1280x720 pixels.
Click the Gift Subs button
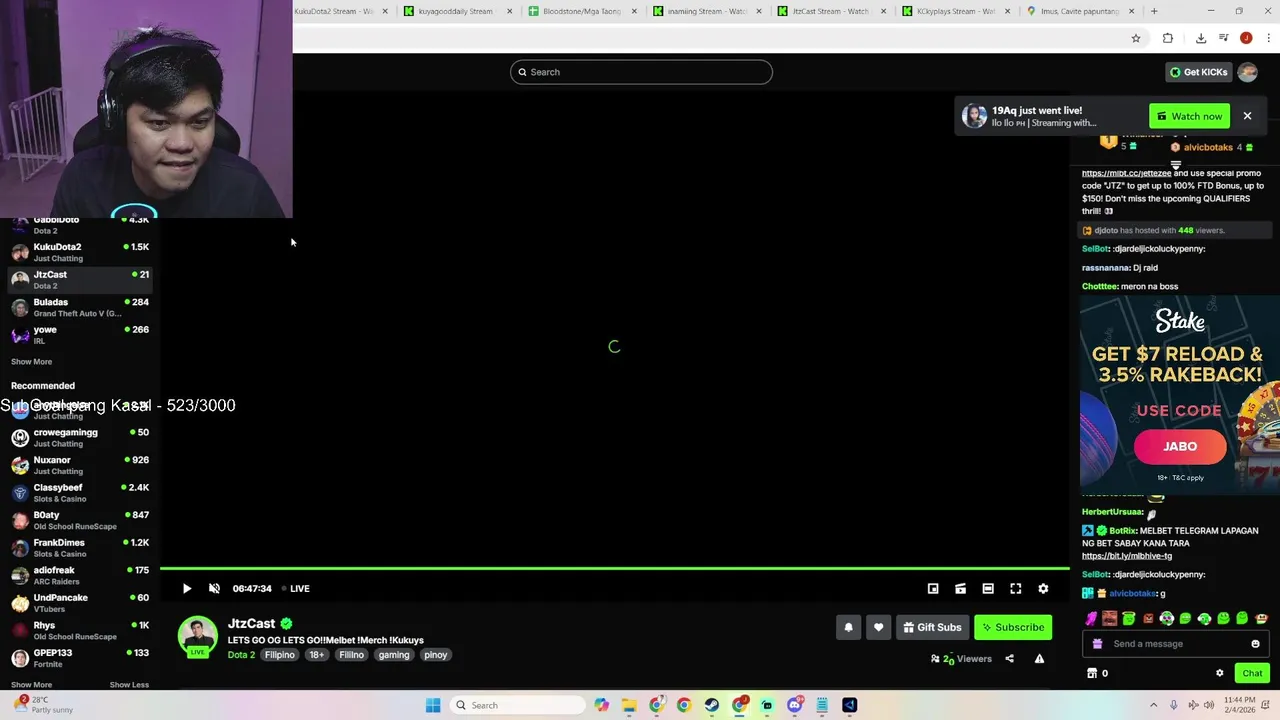pos(932,627)
